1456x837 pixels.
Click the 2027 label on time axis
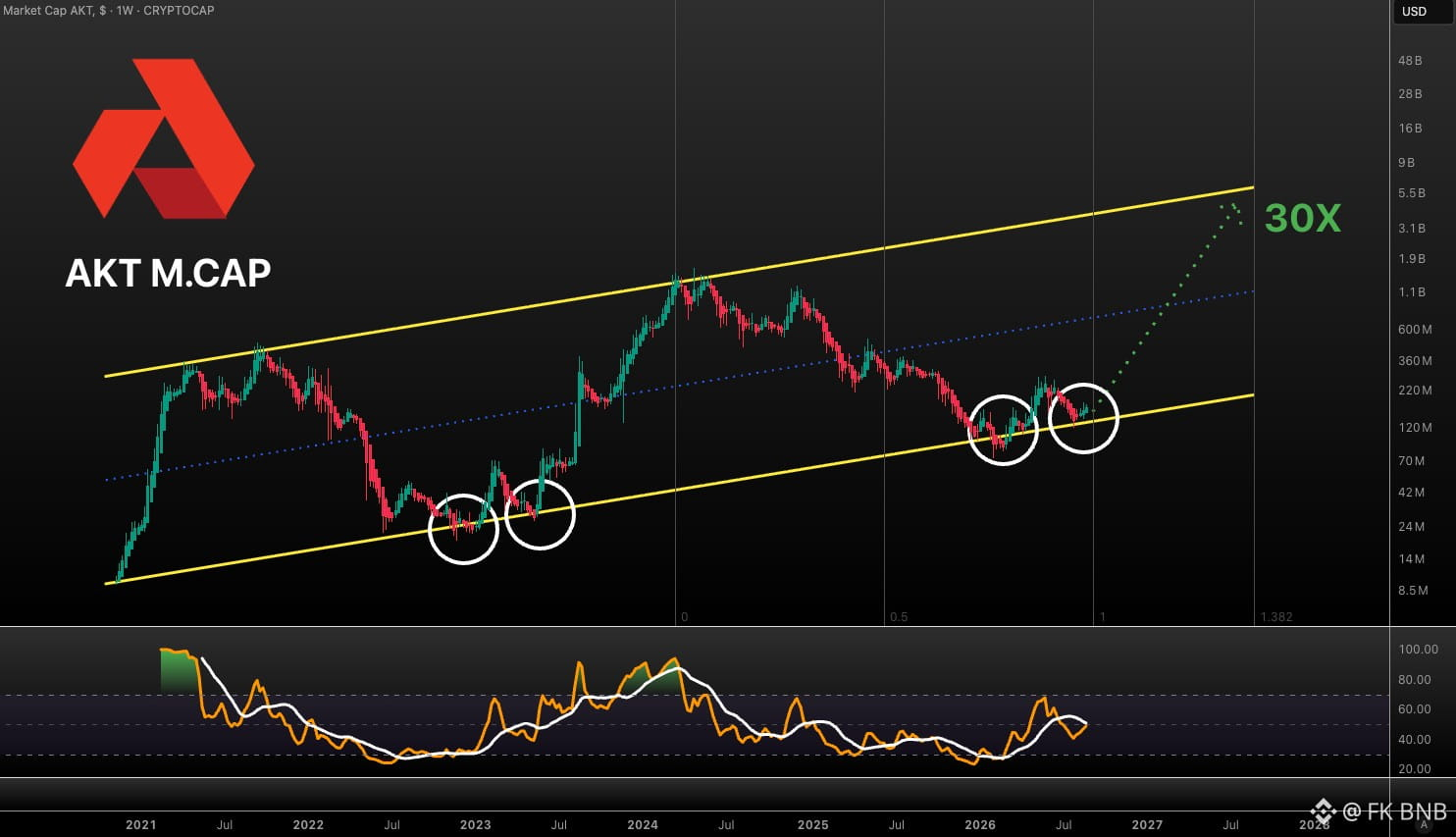tap(1147, 825)
